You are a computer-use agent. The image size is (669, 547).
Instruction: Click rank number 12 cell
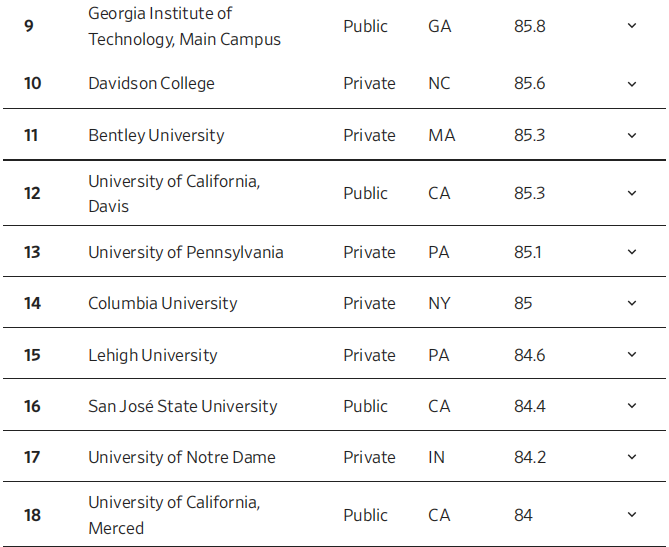click(32, 193)
